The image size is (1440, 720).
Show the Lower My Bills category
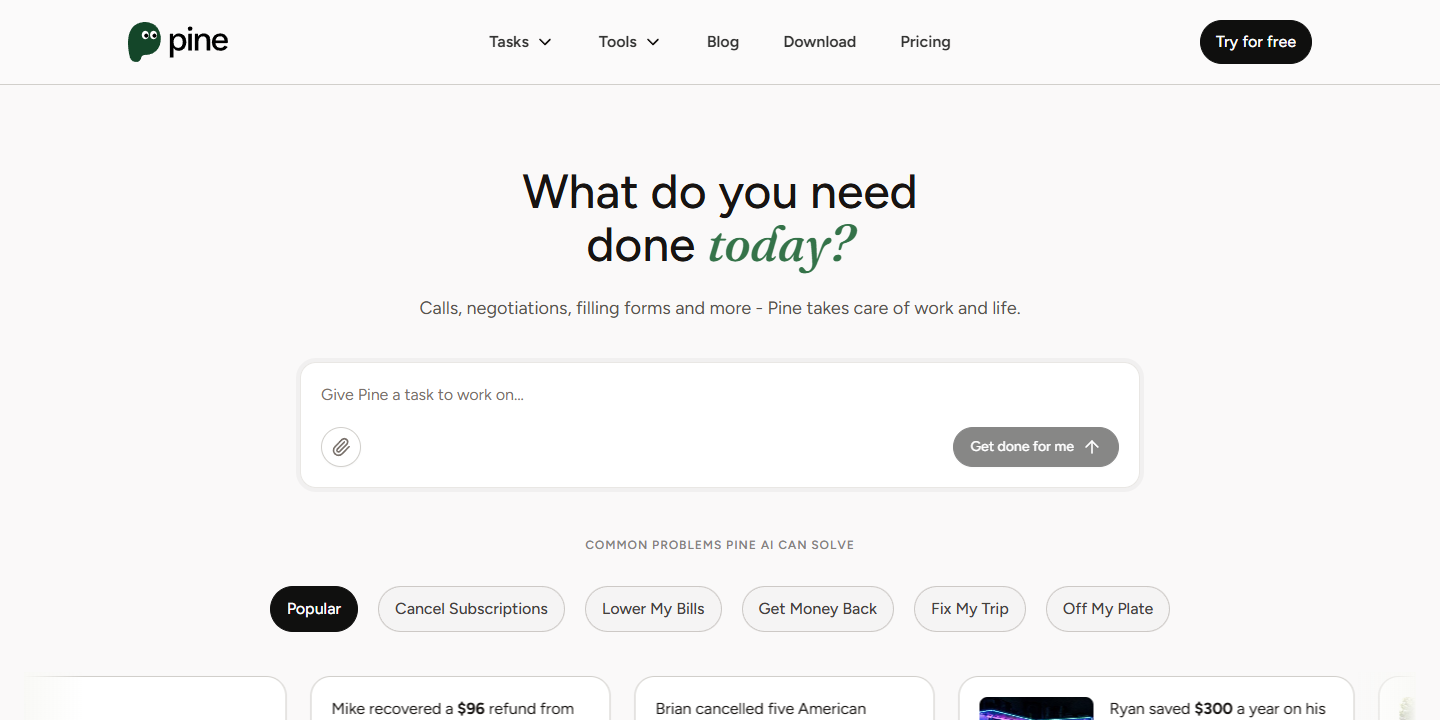[x=653, y=609]
